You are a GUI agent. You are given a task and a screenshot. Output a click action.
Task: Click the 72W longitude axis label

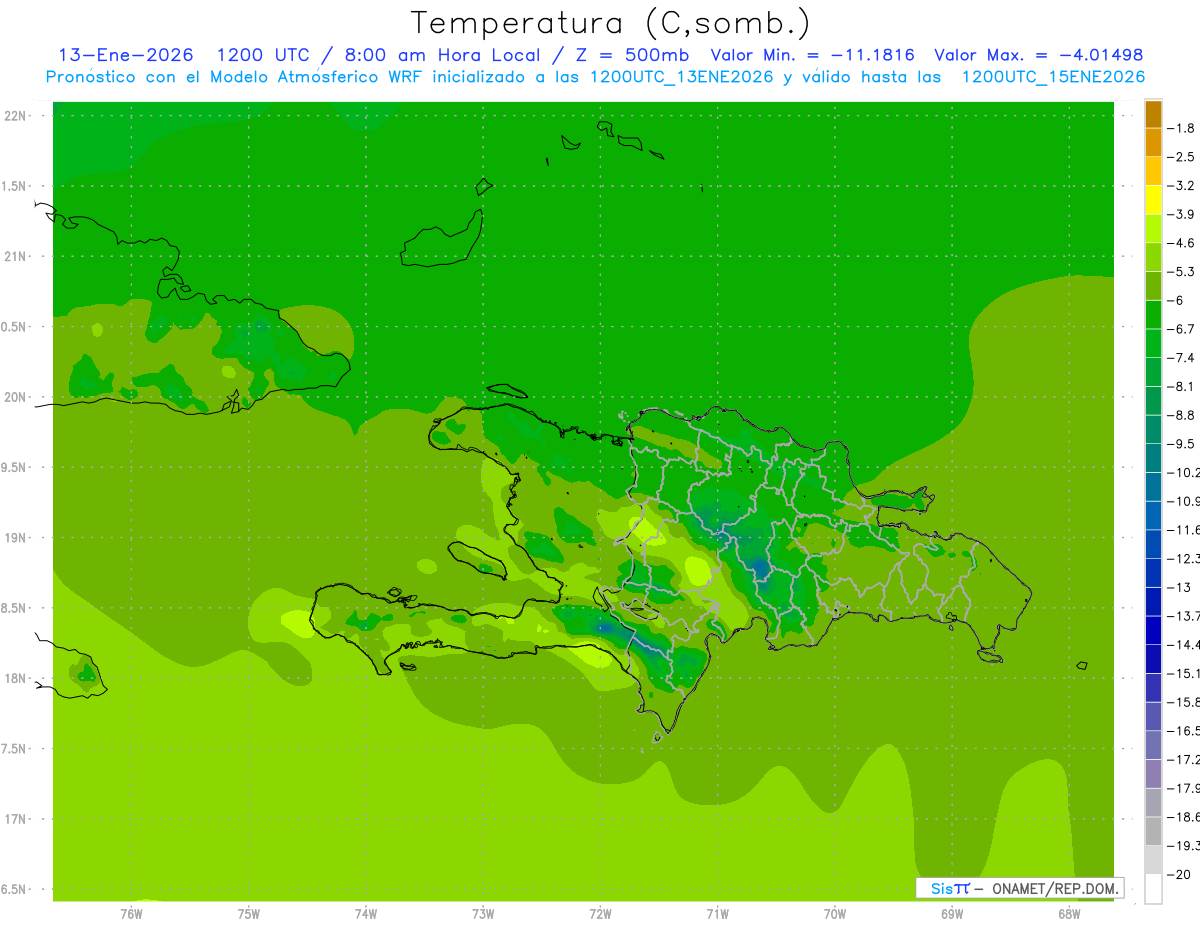[600, 913]
